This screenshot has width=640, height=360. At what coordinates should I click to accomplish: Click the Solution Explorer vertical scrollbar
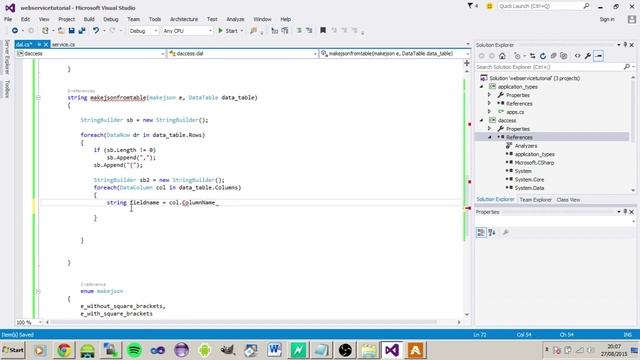coord(633,110)
